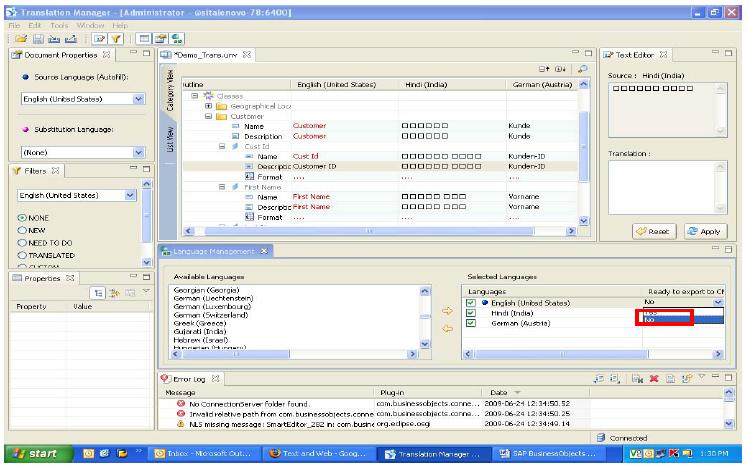Select the Demo_Trans.unv editor tab
The image size is (747, 469).
(205, 55)
